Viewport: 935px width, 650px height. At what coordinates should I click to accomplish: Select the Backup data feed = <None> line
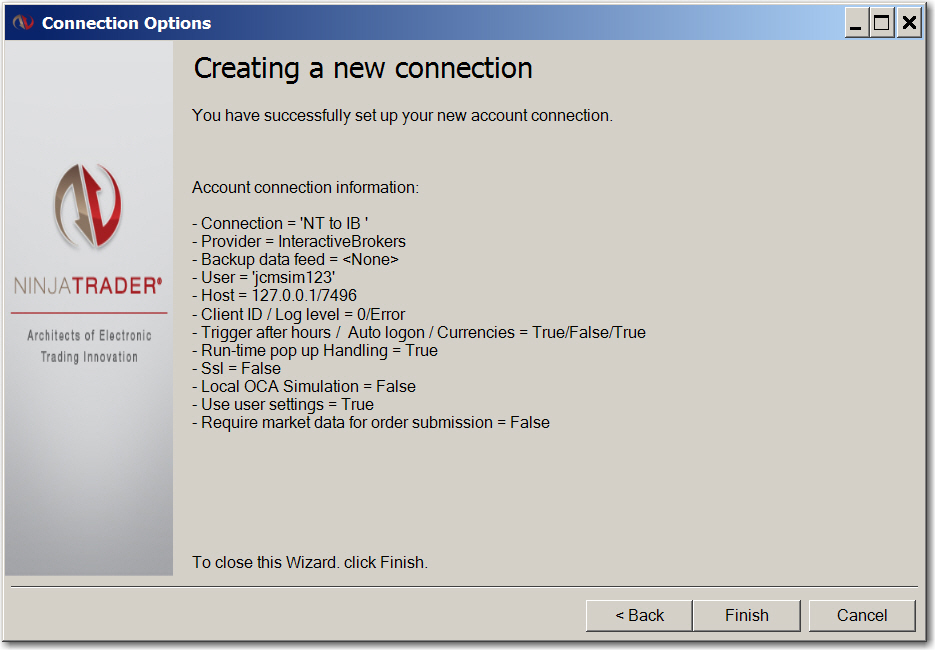coord(295,259)
